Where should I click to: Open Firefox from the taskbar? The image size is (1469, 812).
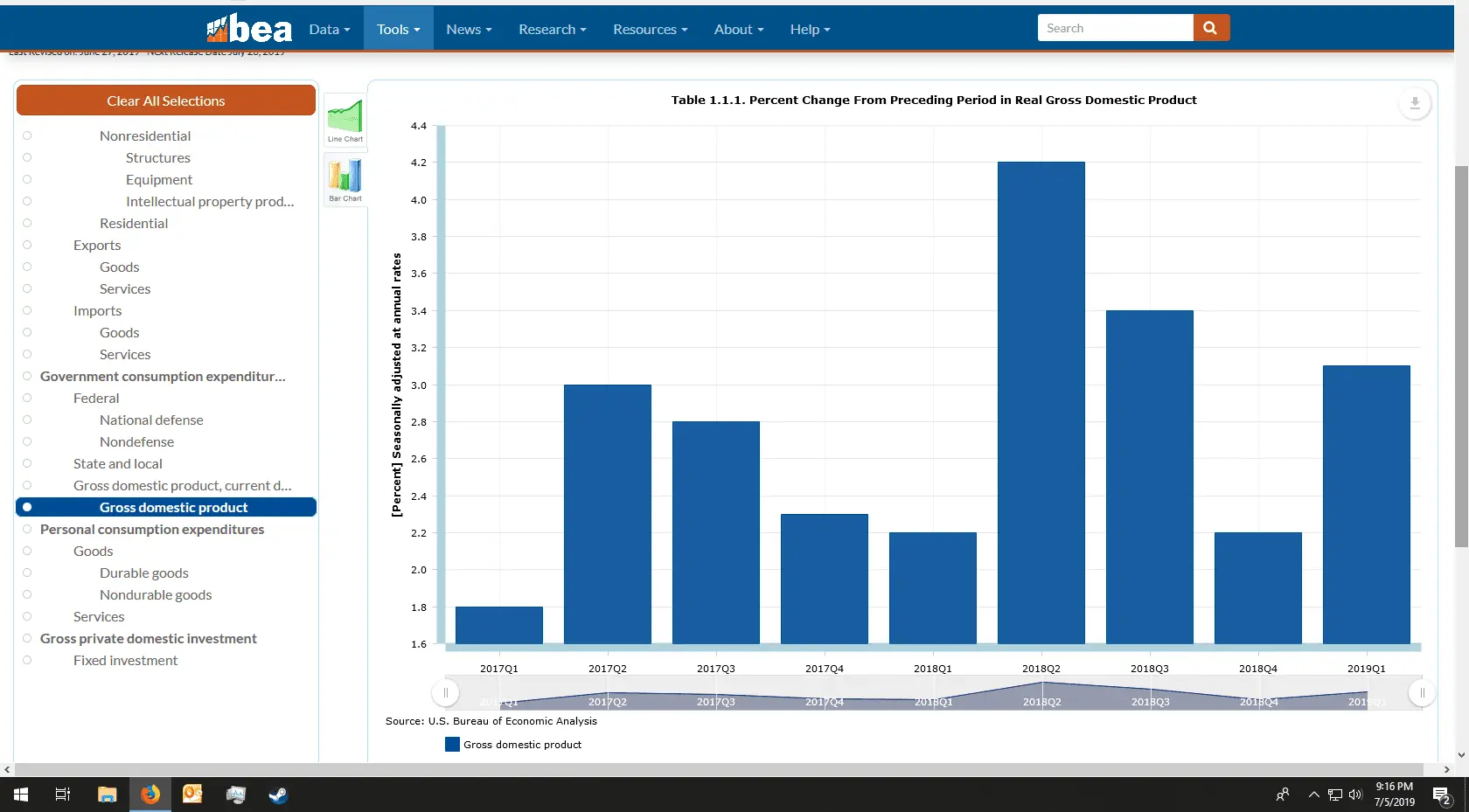(x=150, y=795)
